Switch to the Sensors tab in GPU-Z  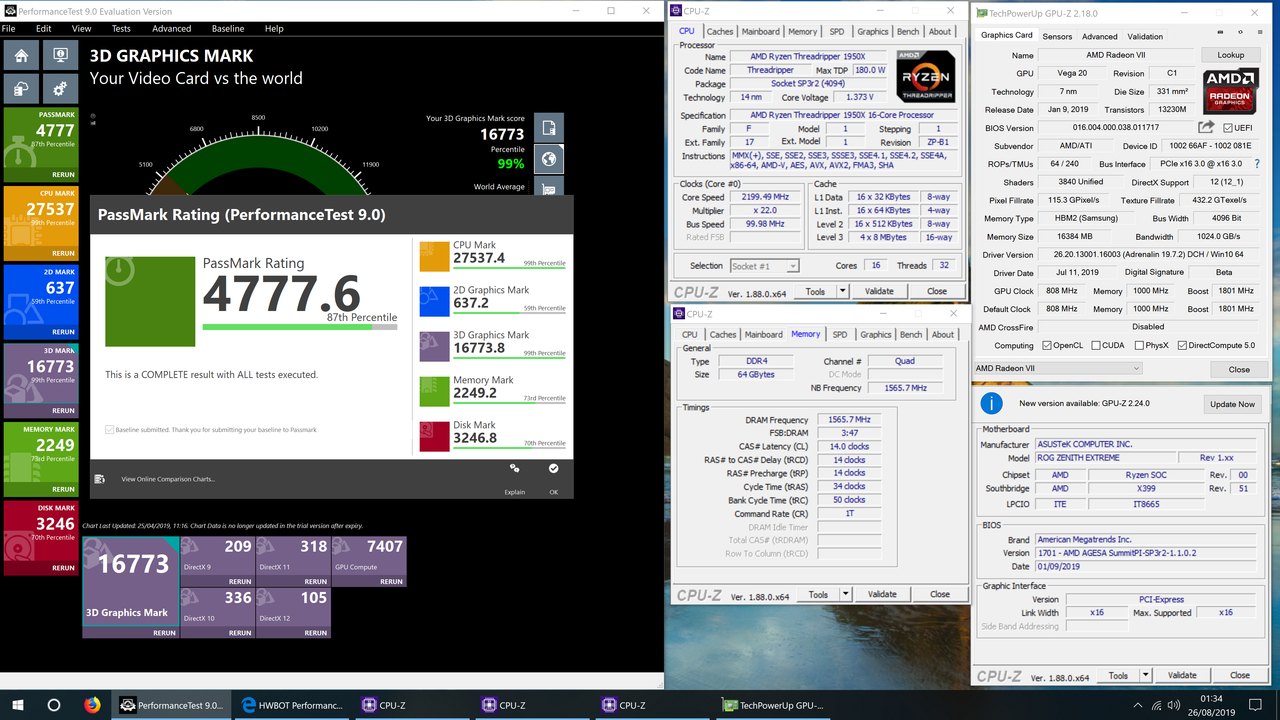(1057, 36)
